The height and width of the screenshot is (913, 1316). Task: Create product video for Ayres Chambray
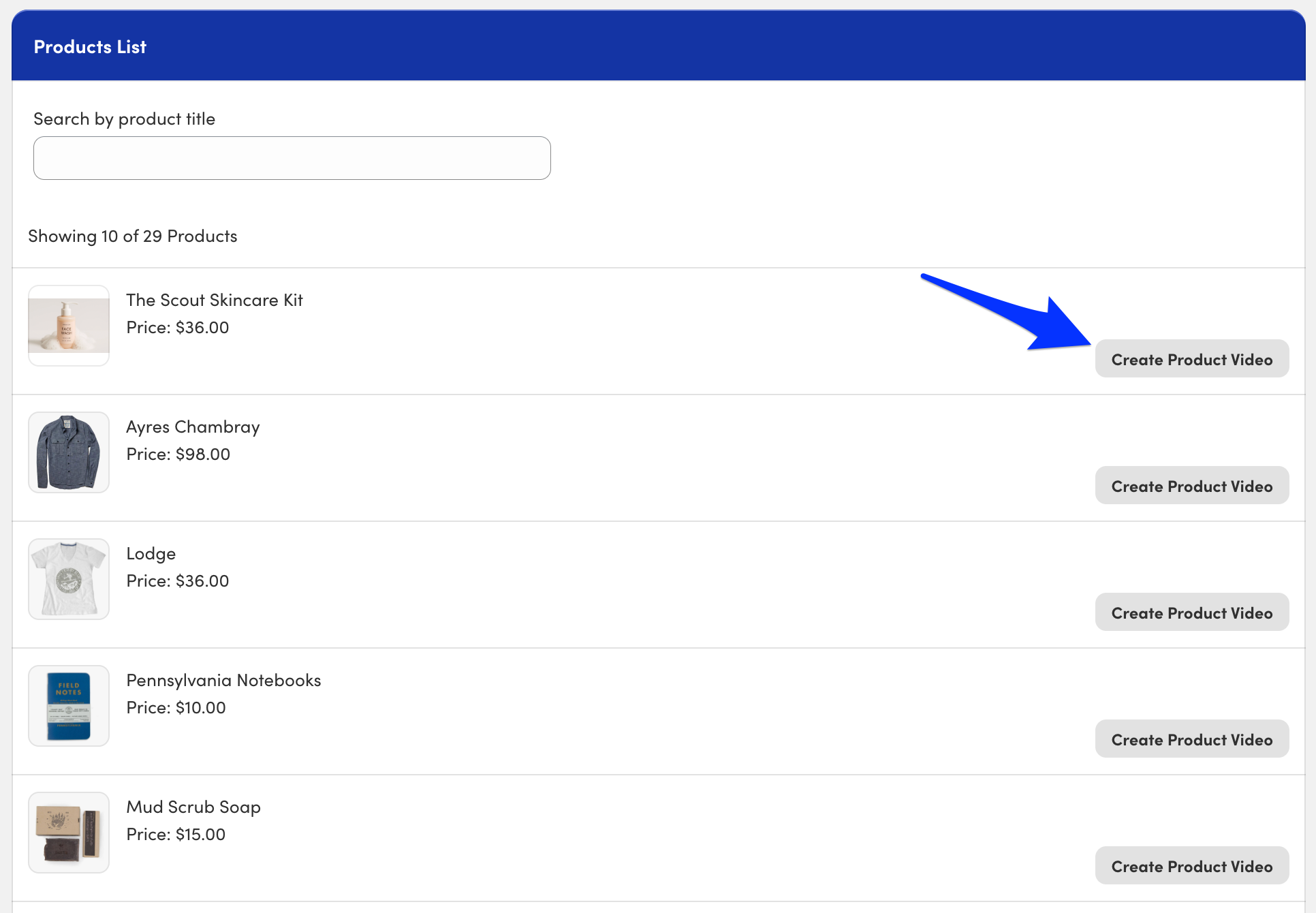1191,486
